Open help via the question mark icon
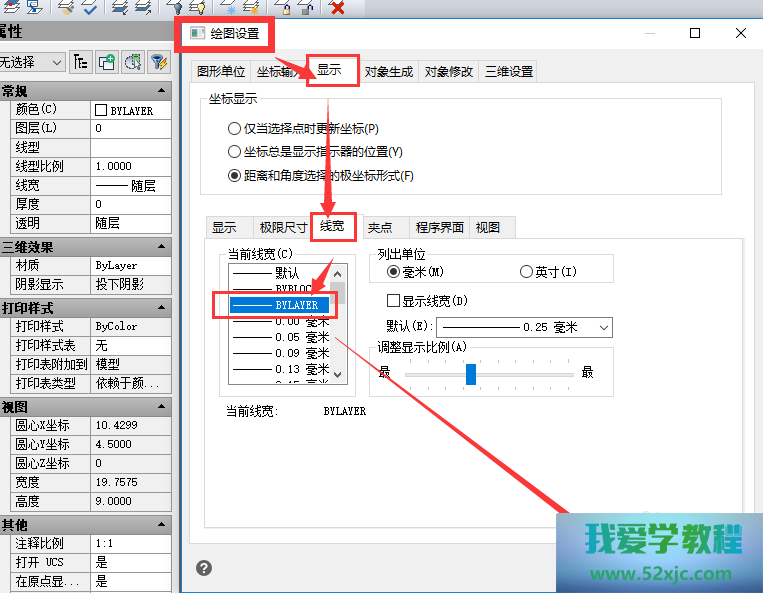The width and height of the screenshot is (763, 593). coord(204,568)
